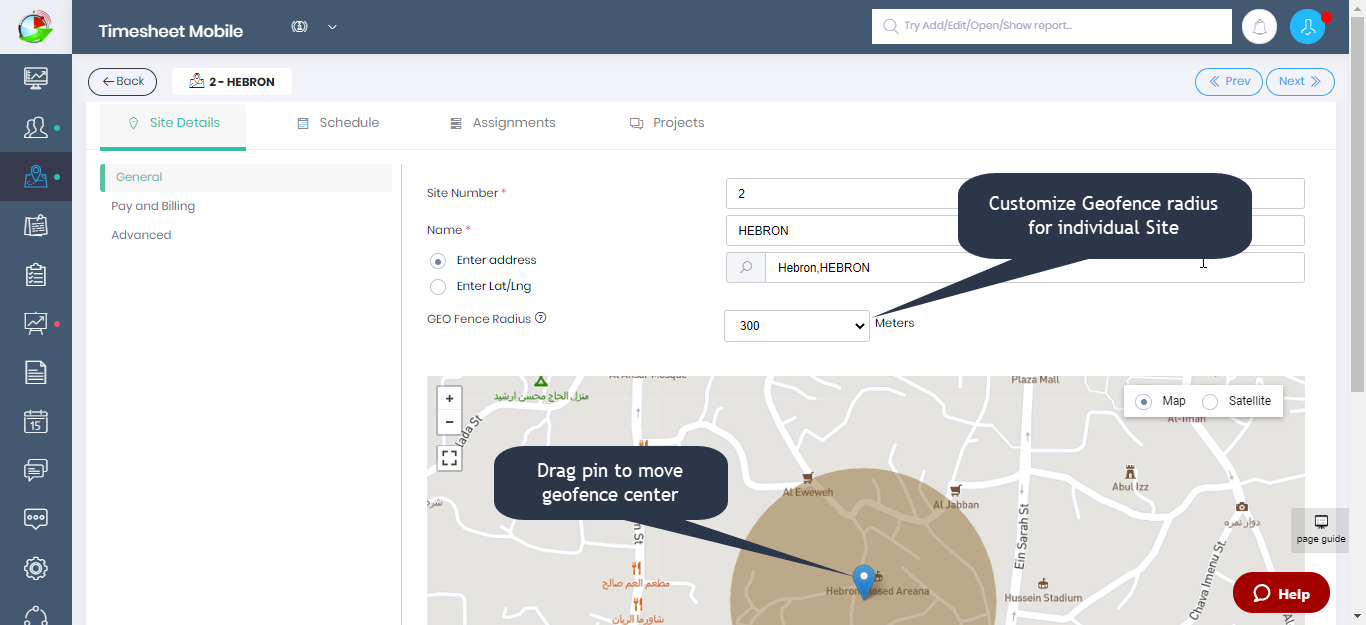Image resolution: width=1366 pixels, height=625 pixels.
Task: Click the address field with Hebron,HEBRON
Action: tap(1035, 268)
